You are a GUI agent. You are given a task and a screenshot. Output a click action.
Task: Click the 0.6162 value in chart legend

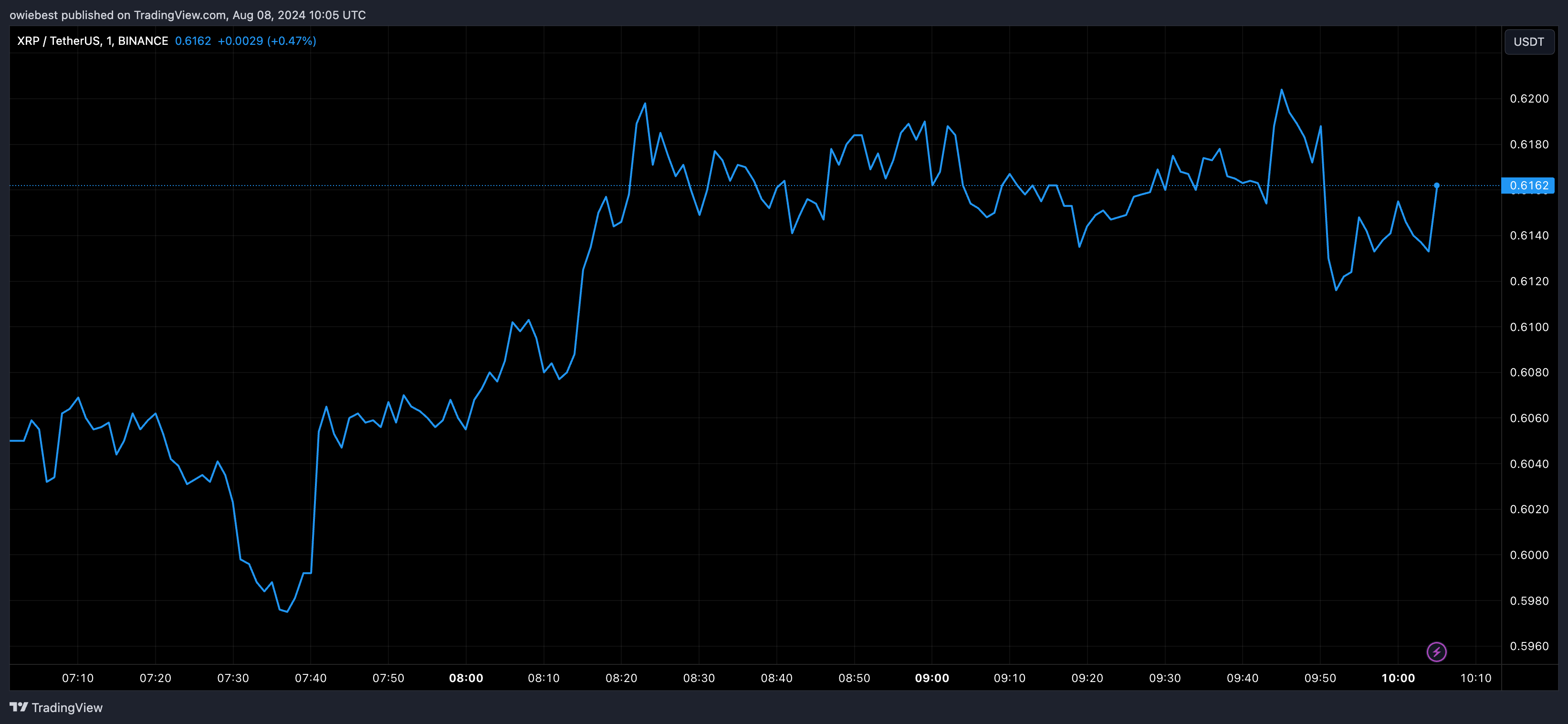point(193,41)
